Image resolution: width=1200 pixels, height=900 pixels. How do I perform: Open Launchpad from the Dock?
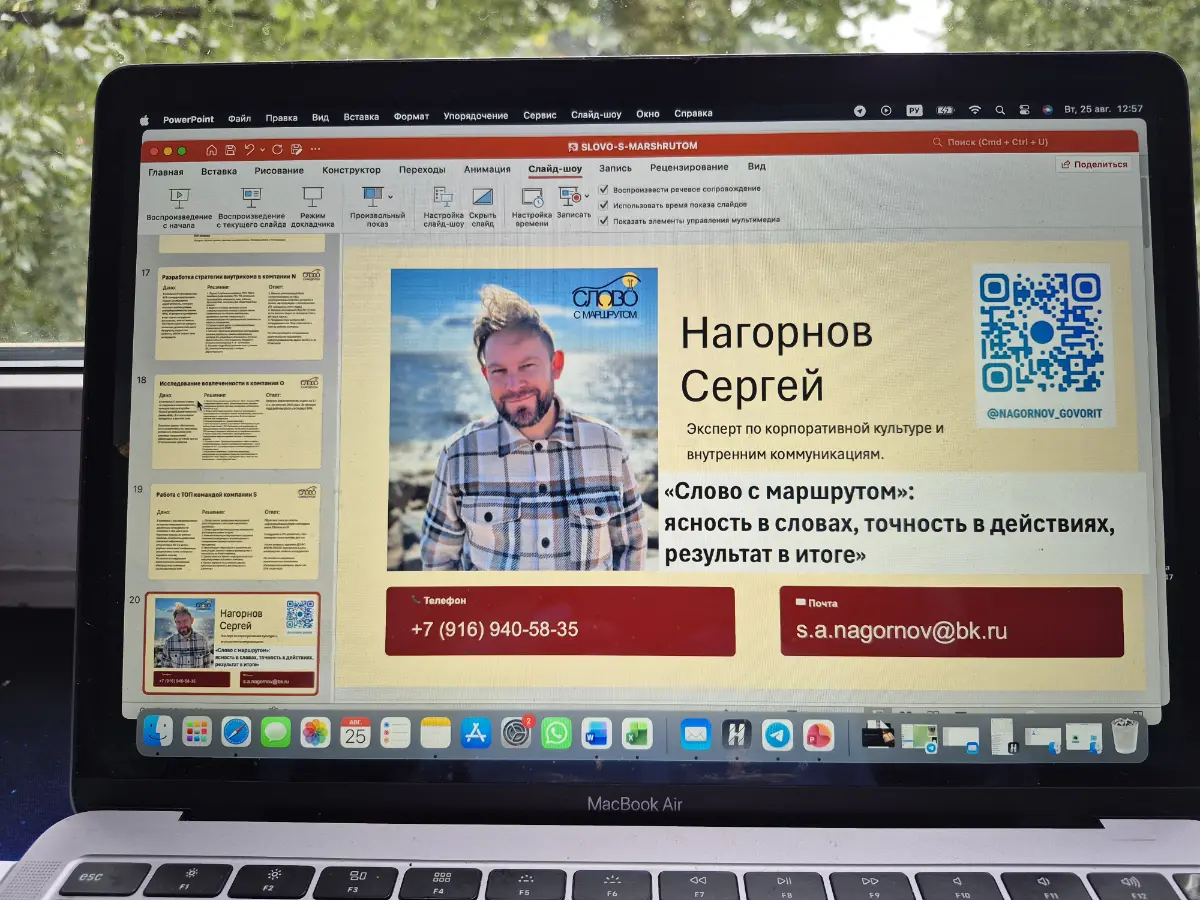coord(197,732)
